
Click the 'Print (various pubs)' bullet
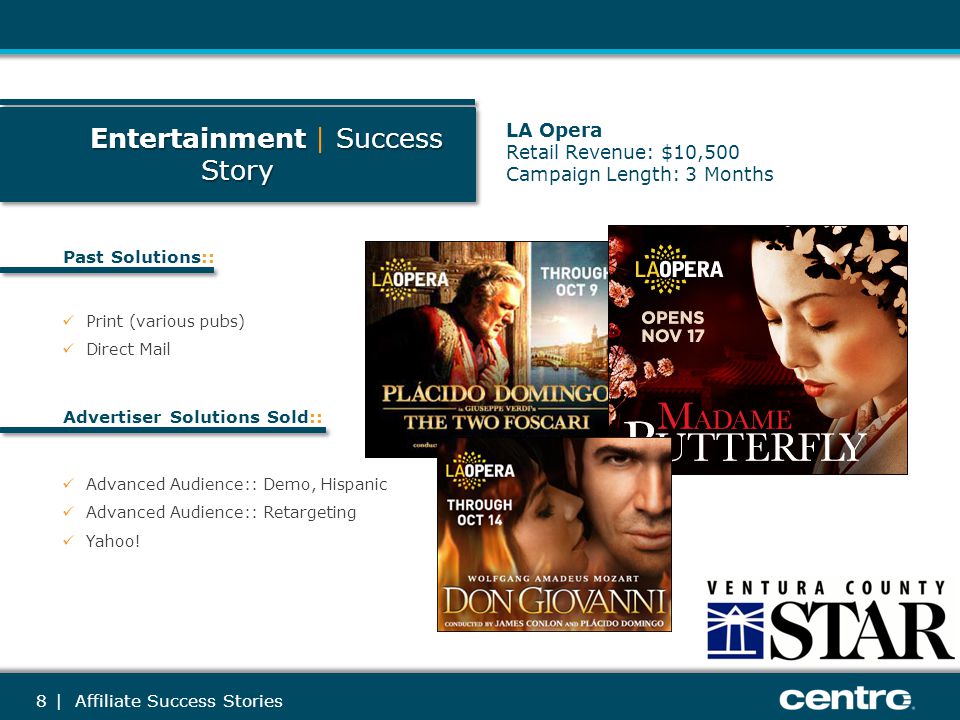point(165,321)
